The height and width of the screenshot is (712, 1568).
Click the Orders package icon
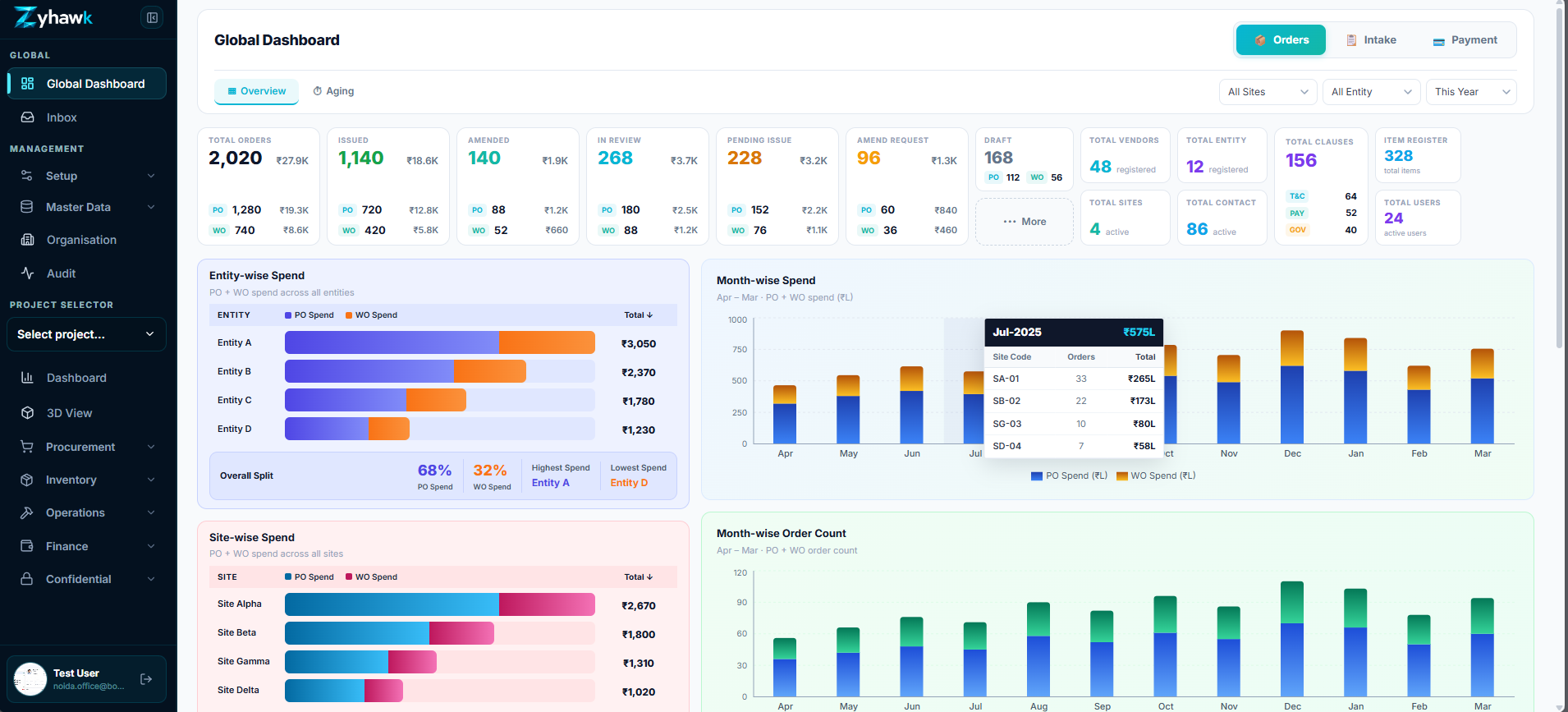pyautogui.click(x=1260, y=40)
